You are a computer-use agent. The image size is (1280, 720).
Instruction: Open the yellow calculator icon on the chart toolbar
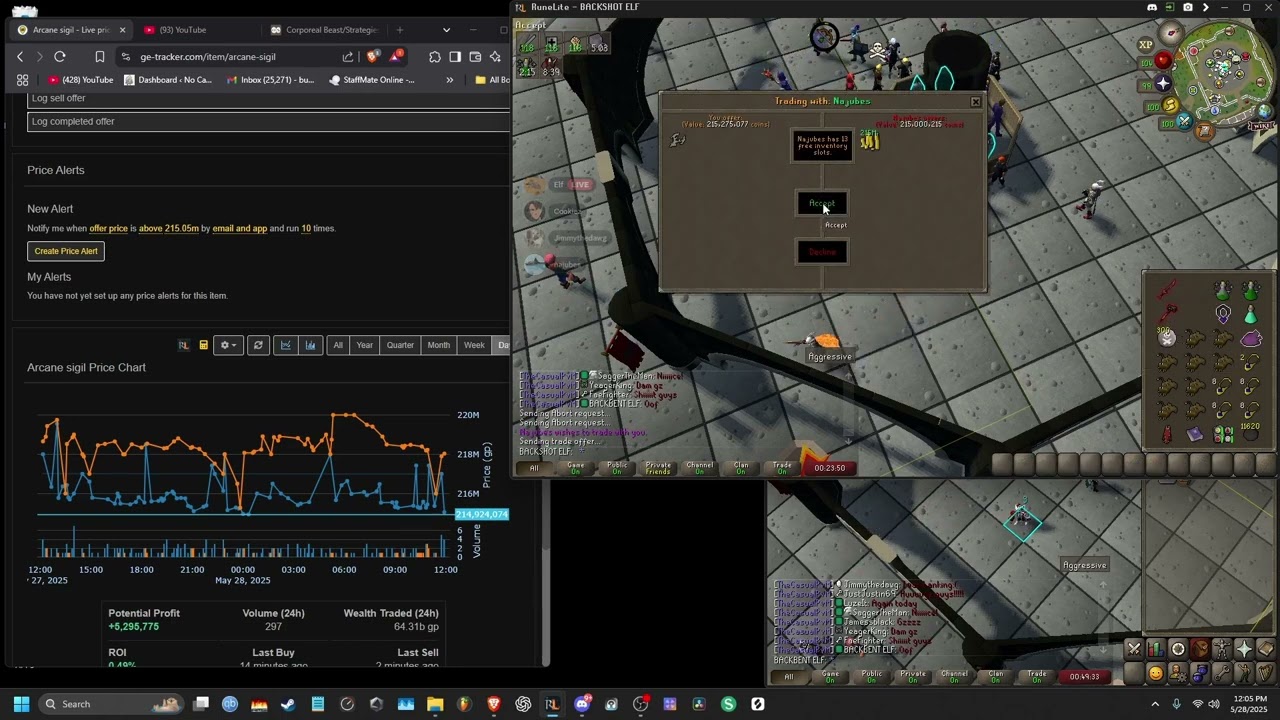pyautogui.click(x=204, y=345)
